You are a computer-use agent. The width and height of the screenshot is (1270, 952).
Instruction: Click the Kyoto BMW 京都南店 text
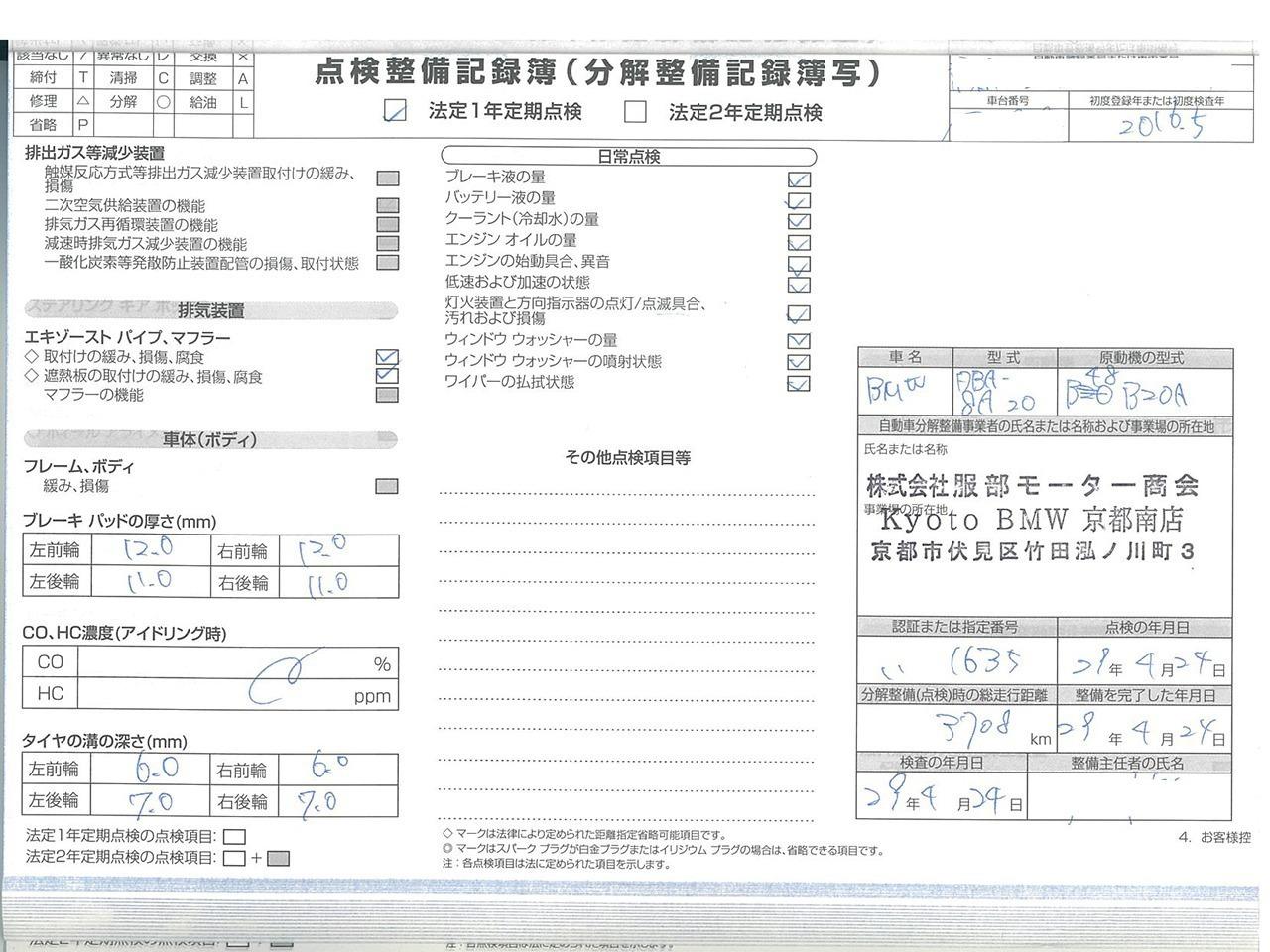pos(1032,519)
